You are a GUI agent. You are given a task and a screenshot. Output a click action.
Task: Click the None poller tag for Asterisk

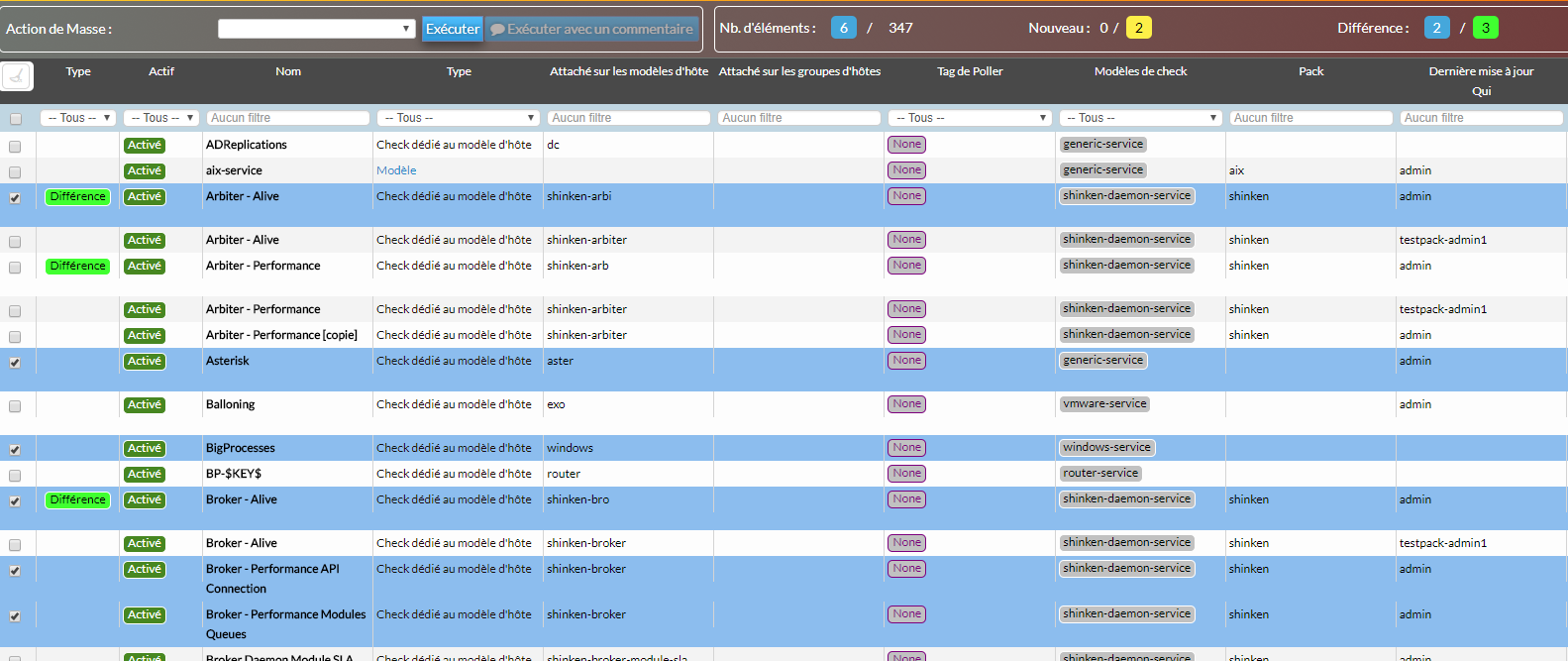(906, 361)
